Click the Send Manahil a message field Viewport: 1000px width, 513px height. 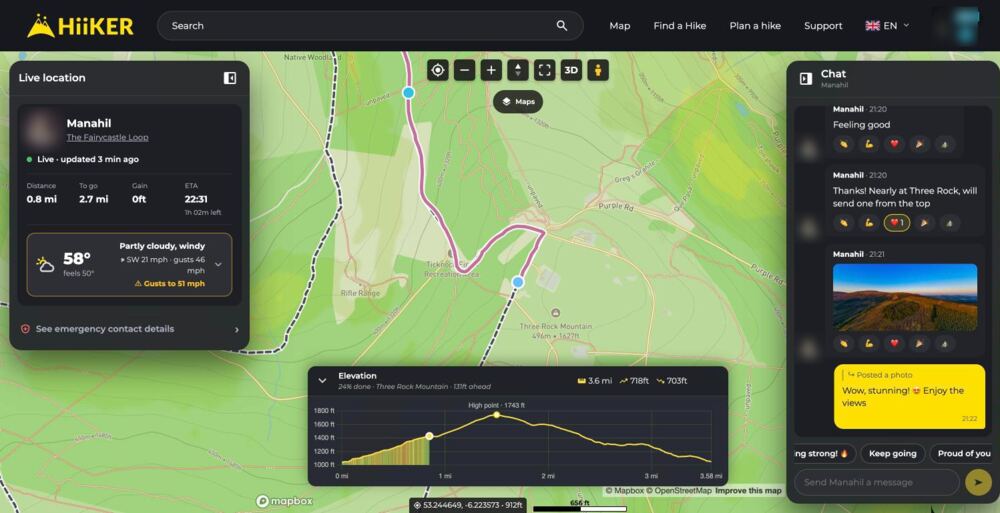point(876,482)
